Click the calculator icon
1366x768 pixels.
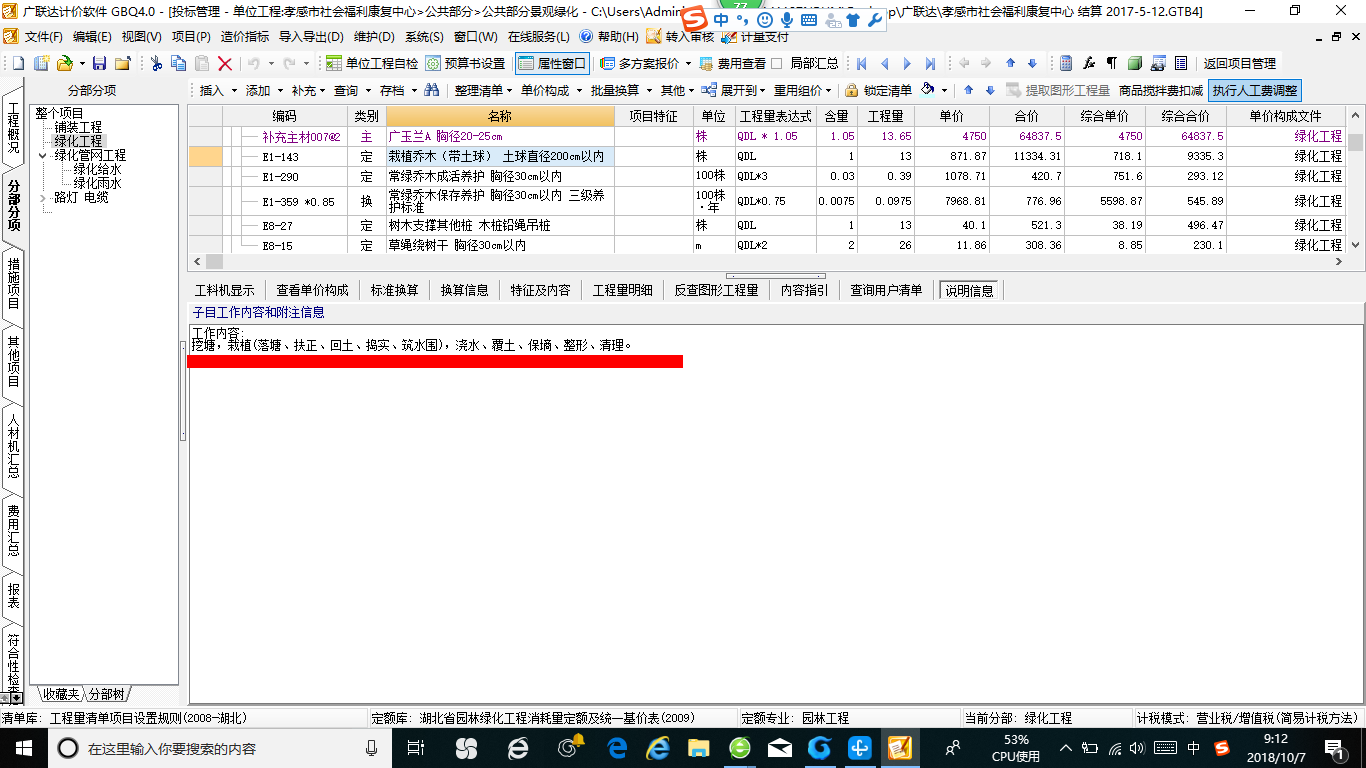pyautogui.click(x=1066, y=63)
